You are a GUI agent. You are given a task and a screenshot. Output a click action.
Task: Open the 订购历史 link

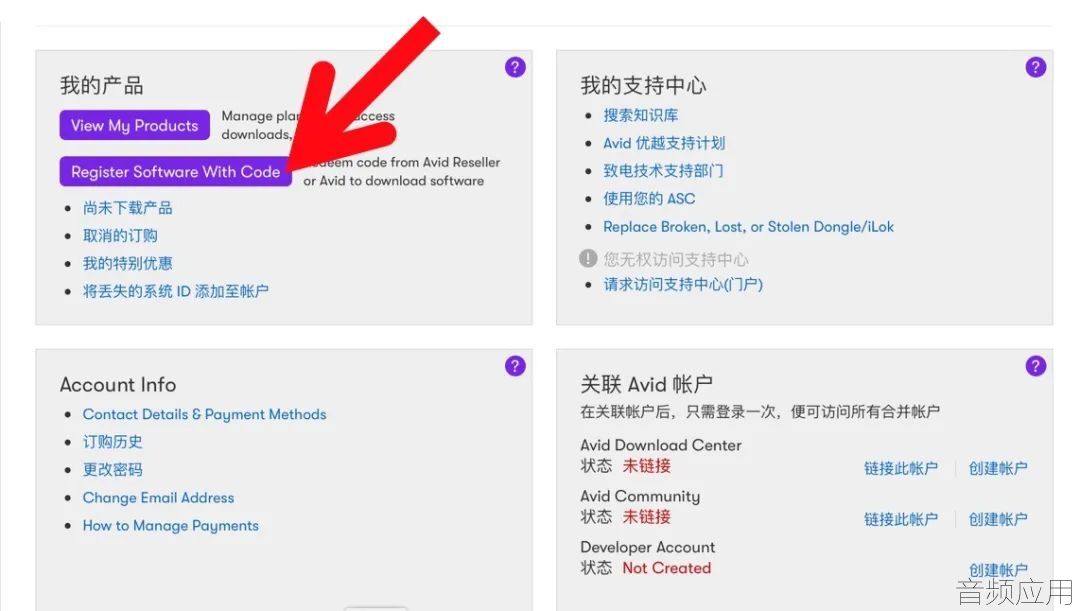point(112,442)
